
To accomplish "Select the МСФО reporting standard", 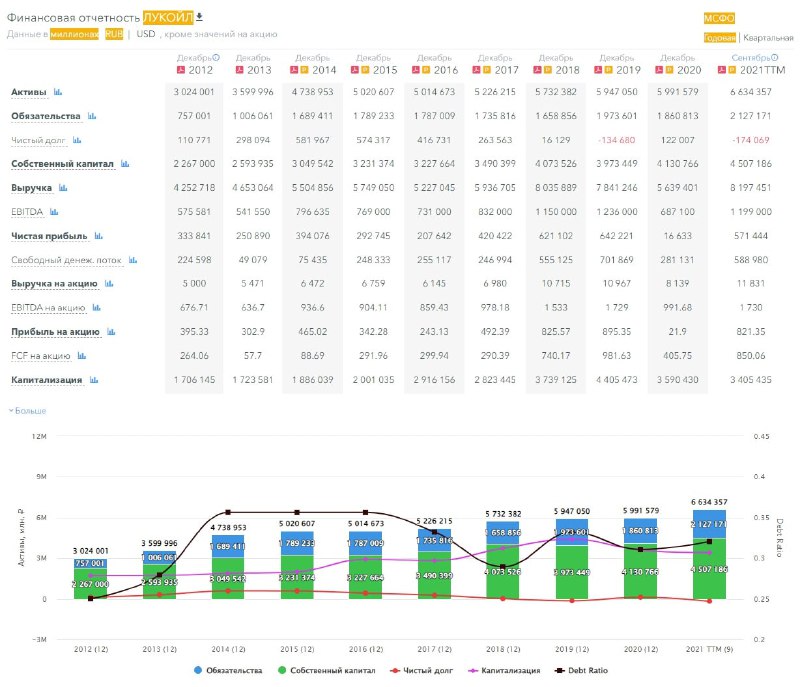I will tap(719, 18).
